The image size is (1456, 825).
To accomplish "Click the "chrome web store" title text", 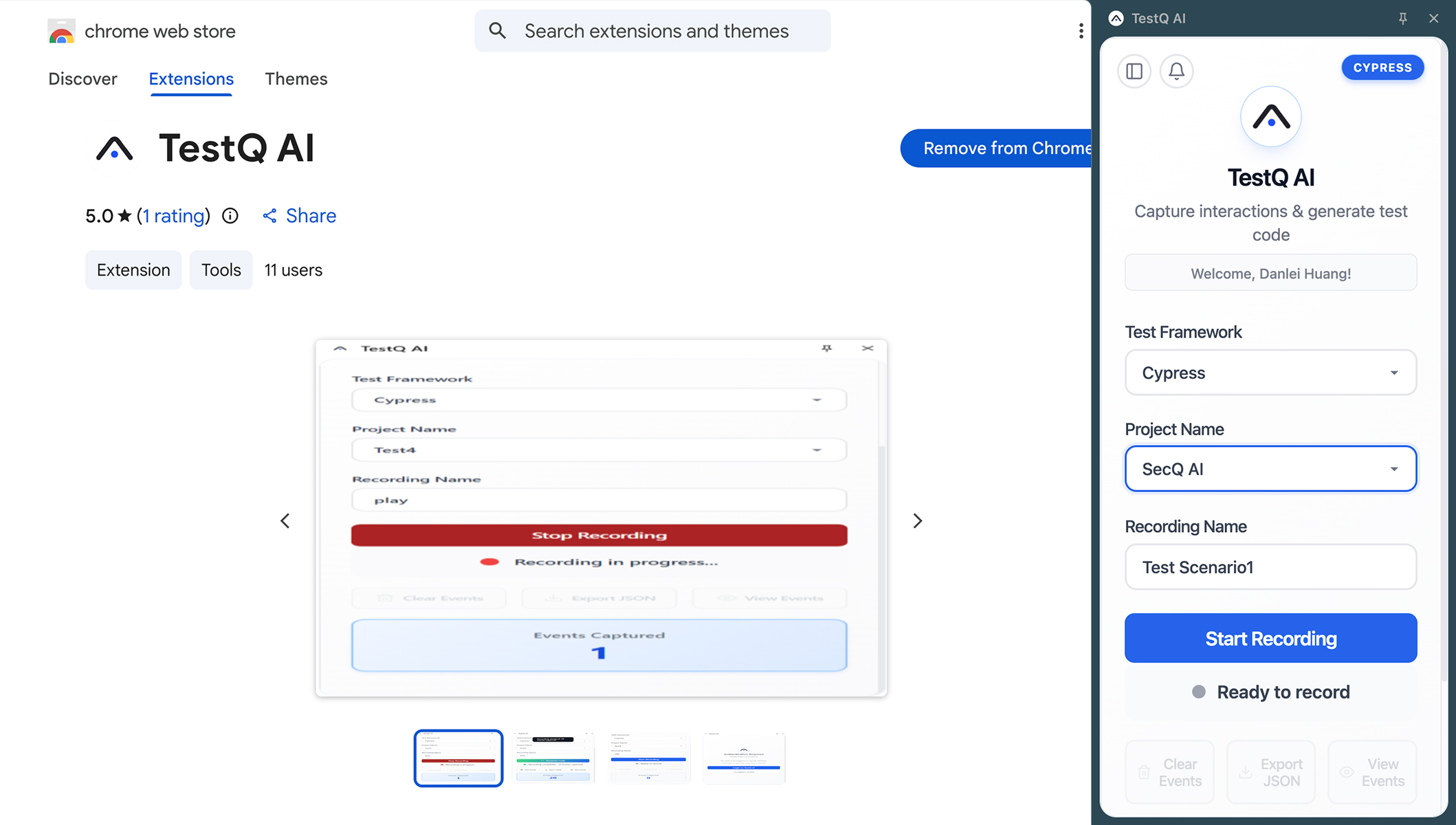I will point(160,32).
